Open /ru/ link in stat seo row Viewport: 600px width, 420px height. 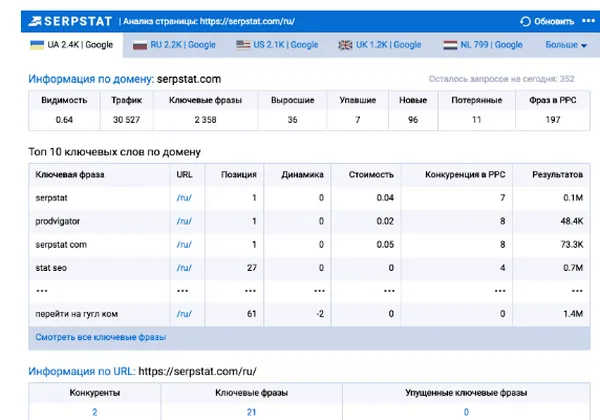pyautogui.click(x=184, y=268)
